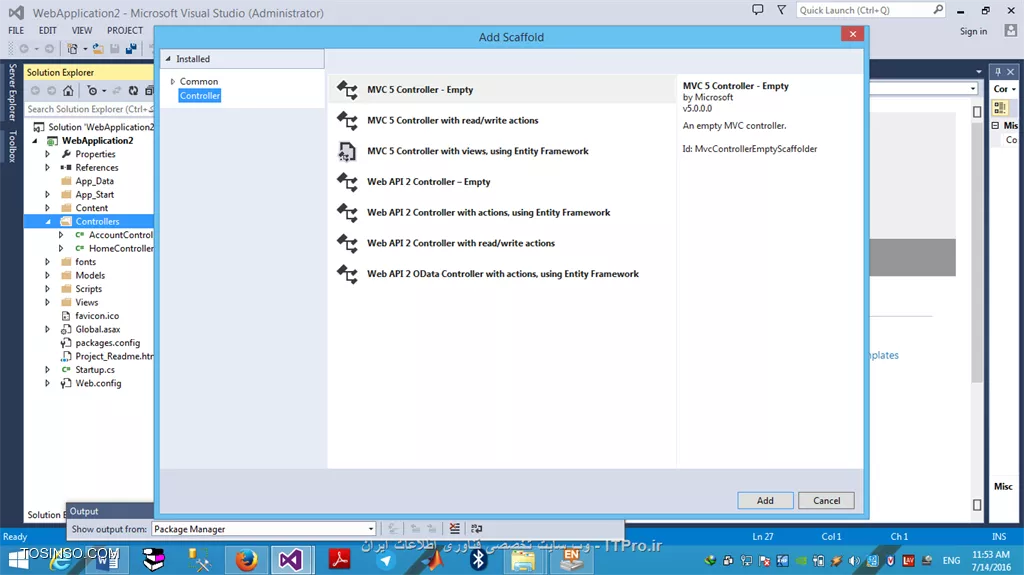Collapse the WebApplication2 project node
Image resolution: width=1024 pixels, height=575 pixels.
coord(35,140)
